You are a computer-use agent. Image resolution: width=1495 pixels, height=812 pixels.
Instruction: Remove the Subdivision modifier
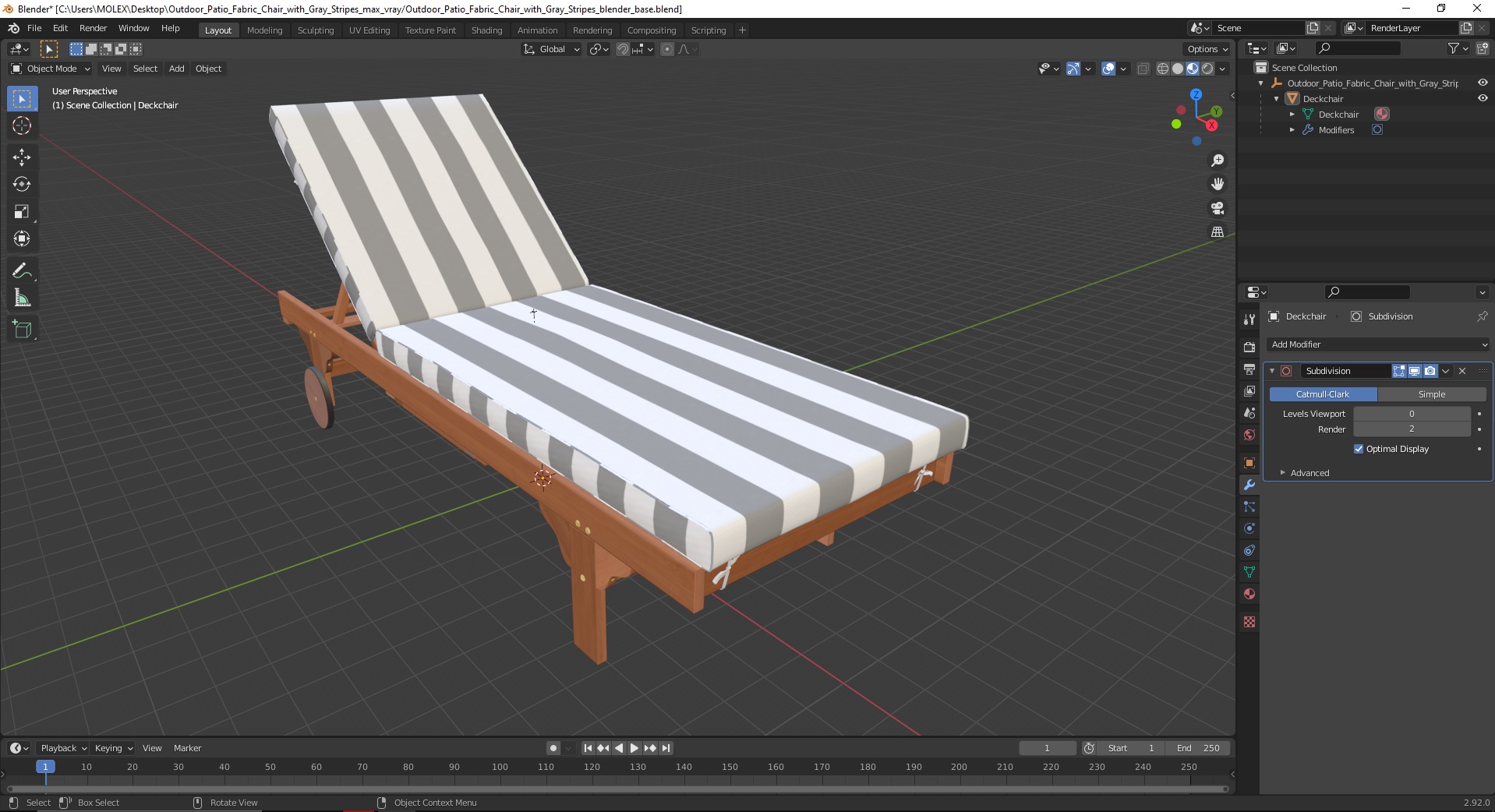coord(1462,371)
